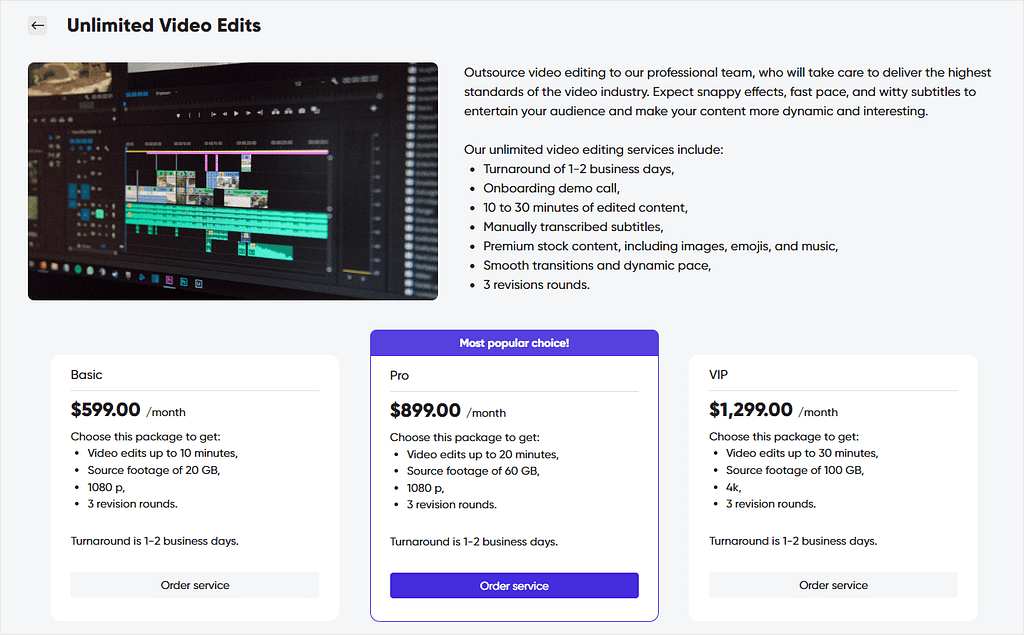Click the '4k' feature in VIP

coord(733,487)
